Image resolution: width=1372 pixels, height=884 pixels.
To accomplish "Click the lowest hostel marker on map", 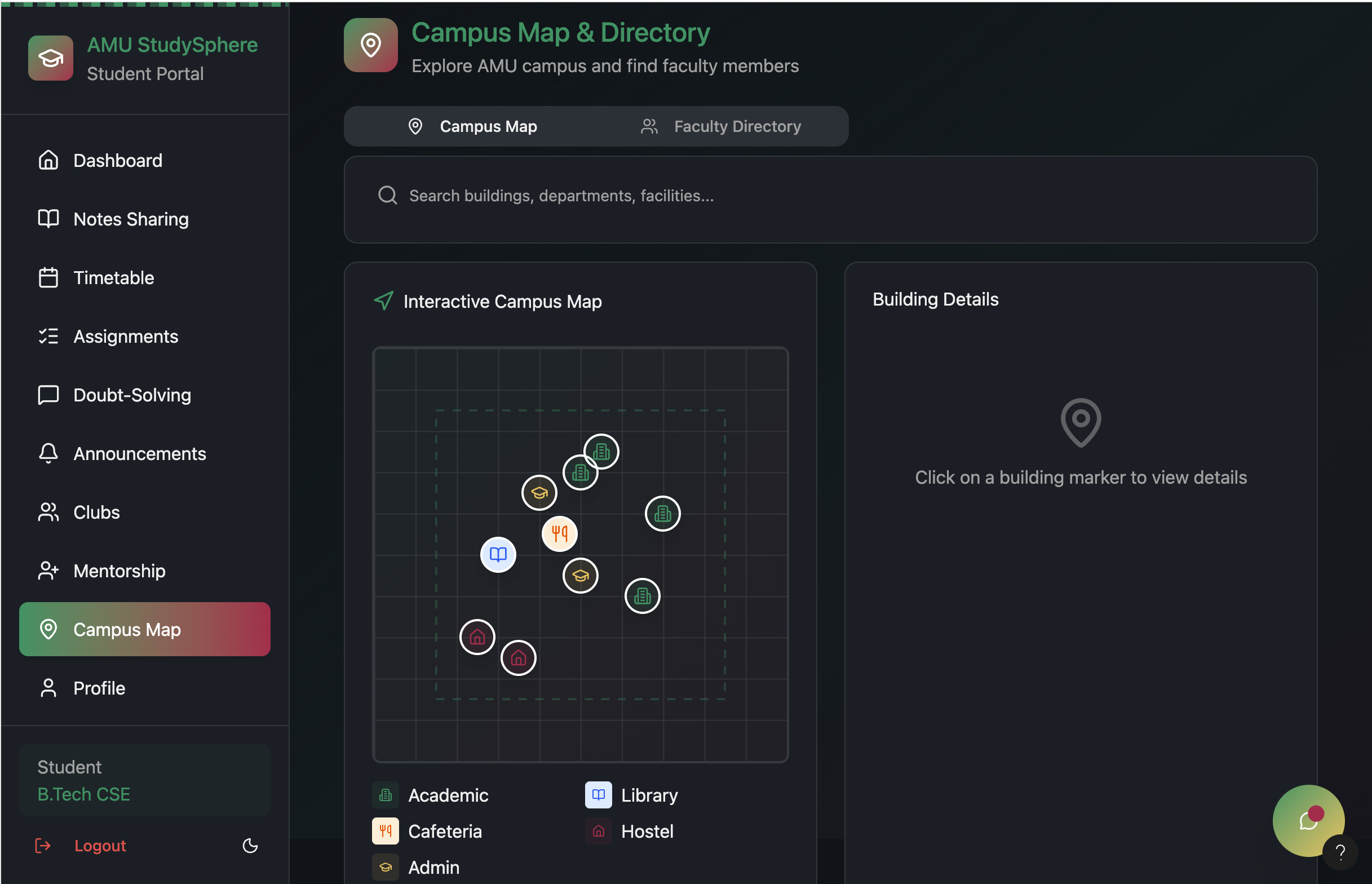I will click(518, 658).
